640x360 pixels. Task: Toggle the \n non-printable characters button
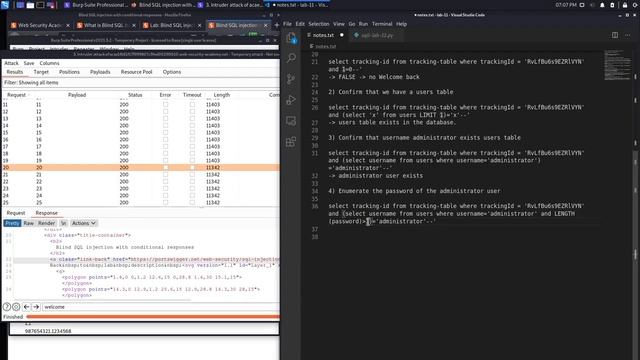pyautogui.click(x=64, y=223)
